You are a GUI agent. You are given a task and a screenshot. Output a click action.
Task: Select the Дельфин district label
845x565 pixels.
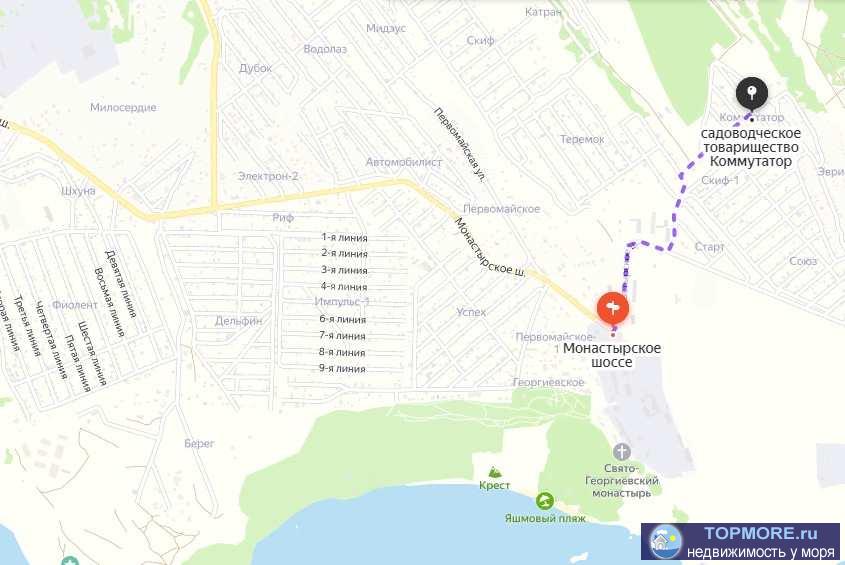tap(238, 321)
